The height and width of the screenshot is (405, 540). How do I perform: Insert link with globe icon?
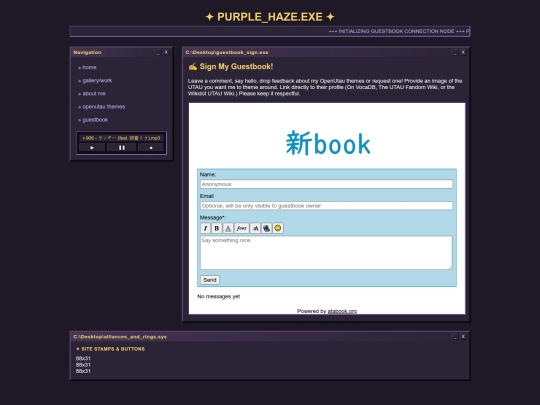coord(266,228)
